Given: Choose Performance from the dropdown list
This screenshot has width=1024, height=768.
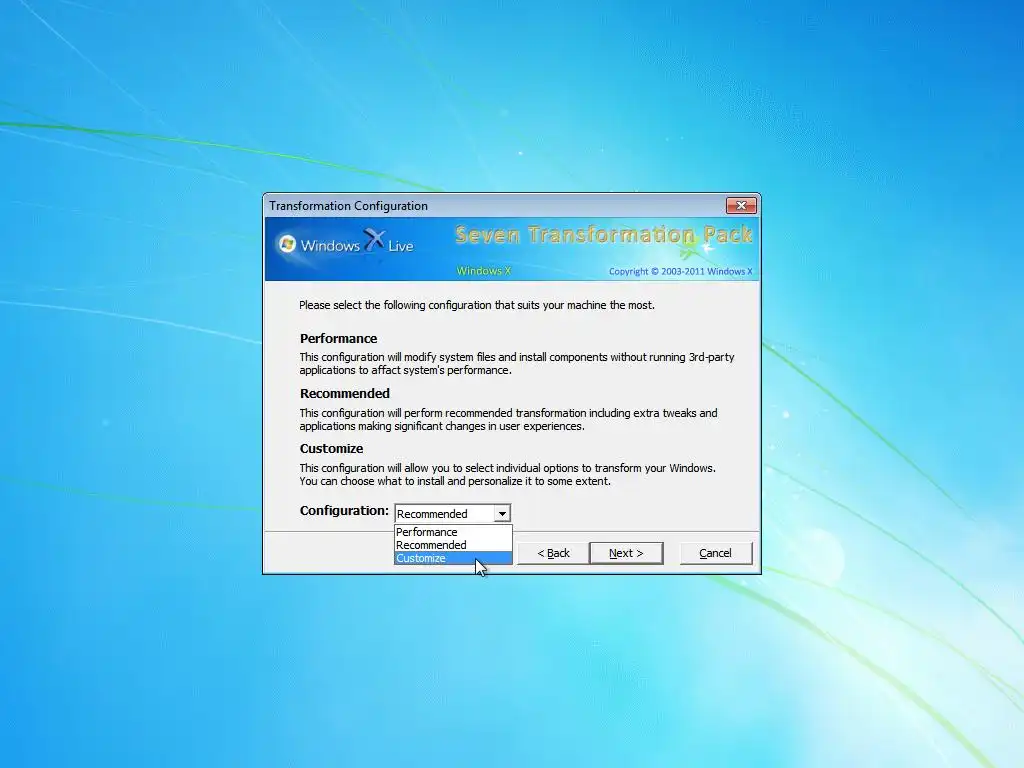Looking at the screenshot, I should click(x=453, y=532).
